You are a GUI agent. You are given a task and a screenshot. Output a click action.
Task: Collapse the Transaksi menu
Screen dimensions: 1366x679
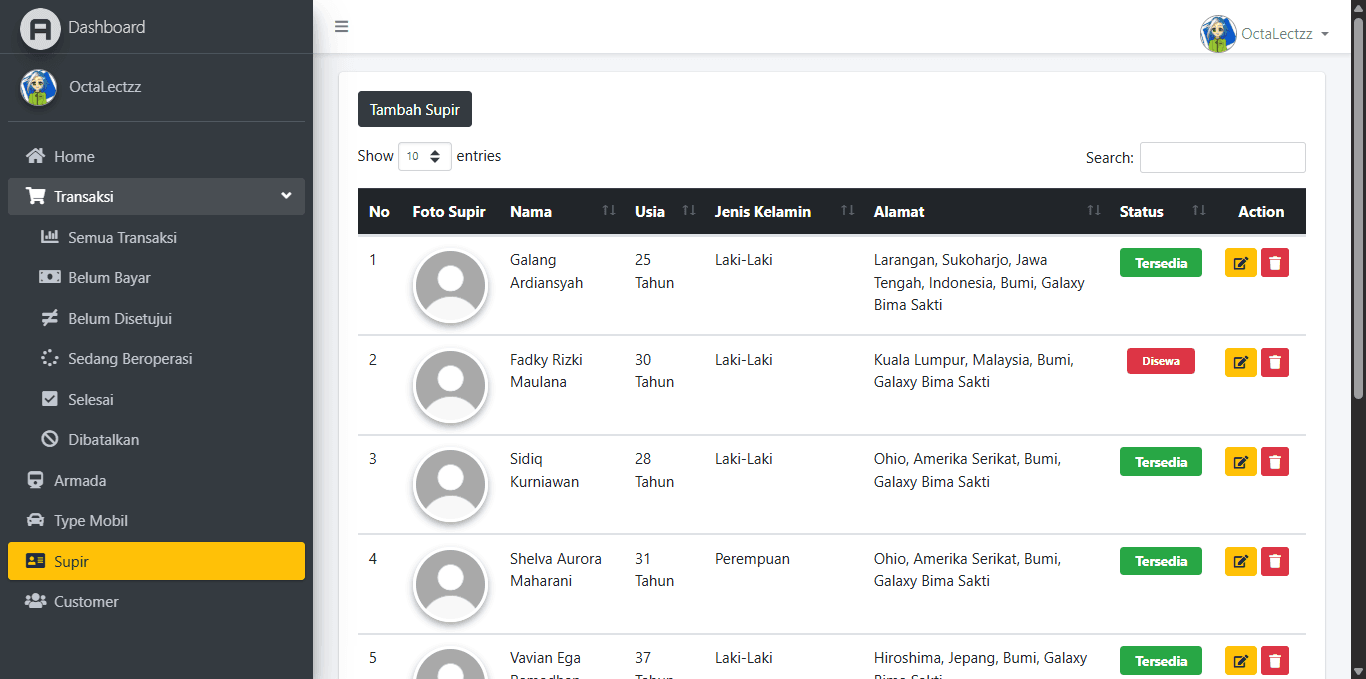coord(156,197)
